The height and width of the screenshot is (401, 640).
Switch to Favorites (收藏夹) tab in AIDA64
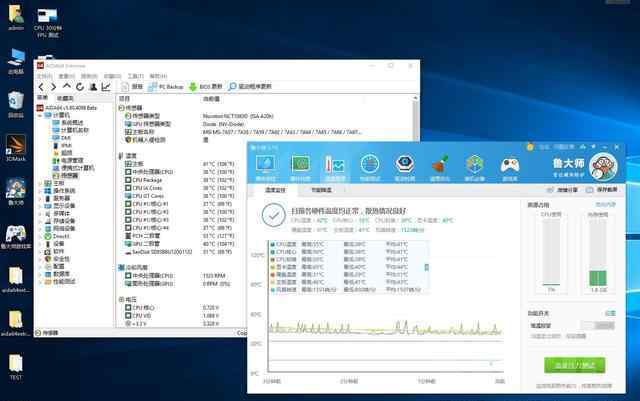pyautogui.click(x=65, y=98)
